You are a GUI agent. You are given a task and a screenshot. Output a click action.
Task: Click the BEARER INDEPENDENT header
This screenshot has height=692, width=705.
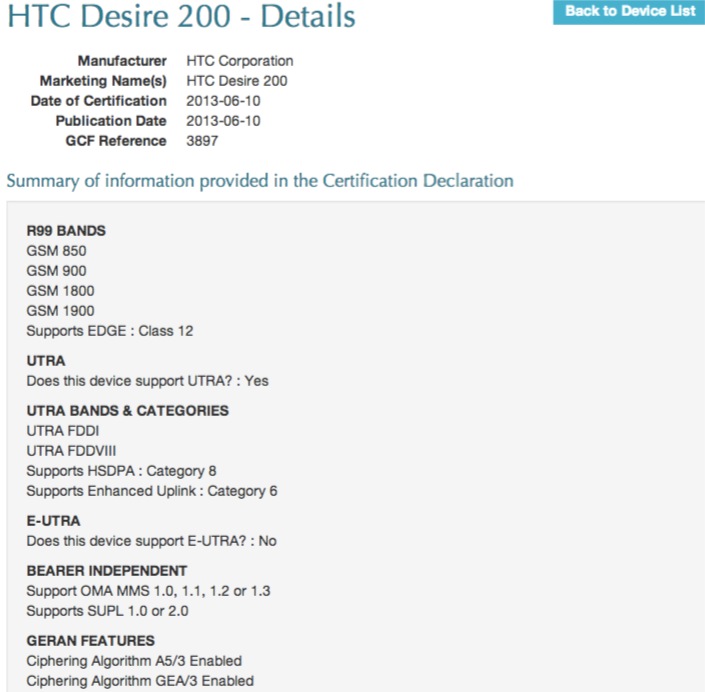click(107, 571)
